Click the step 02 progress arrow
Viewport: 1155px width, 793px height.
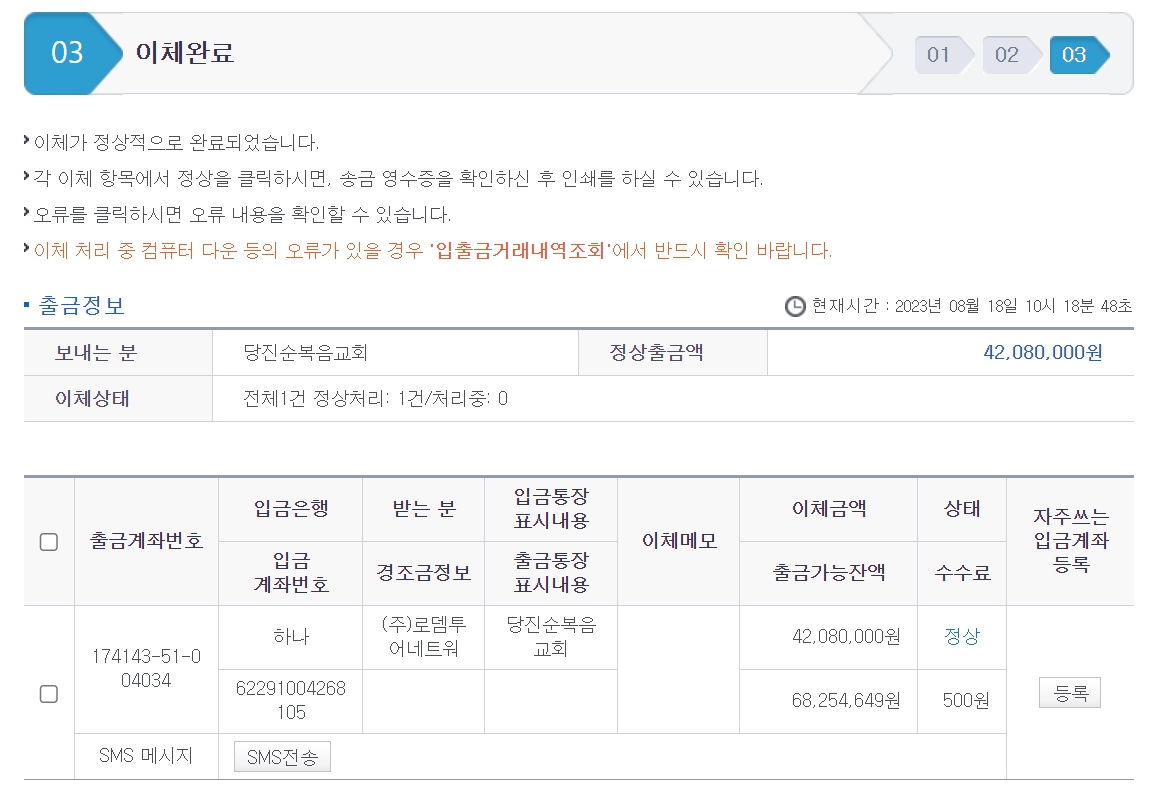tap(1009, 55)
